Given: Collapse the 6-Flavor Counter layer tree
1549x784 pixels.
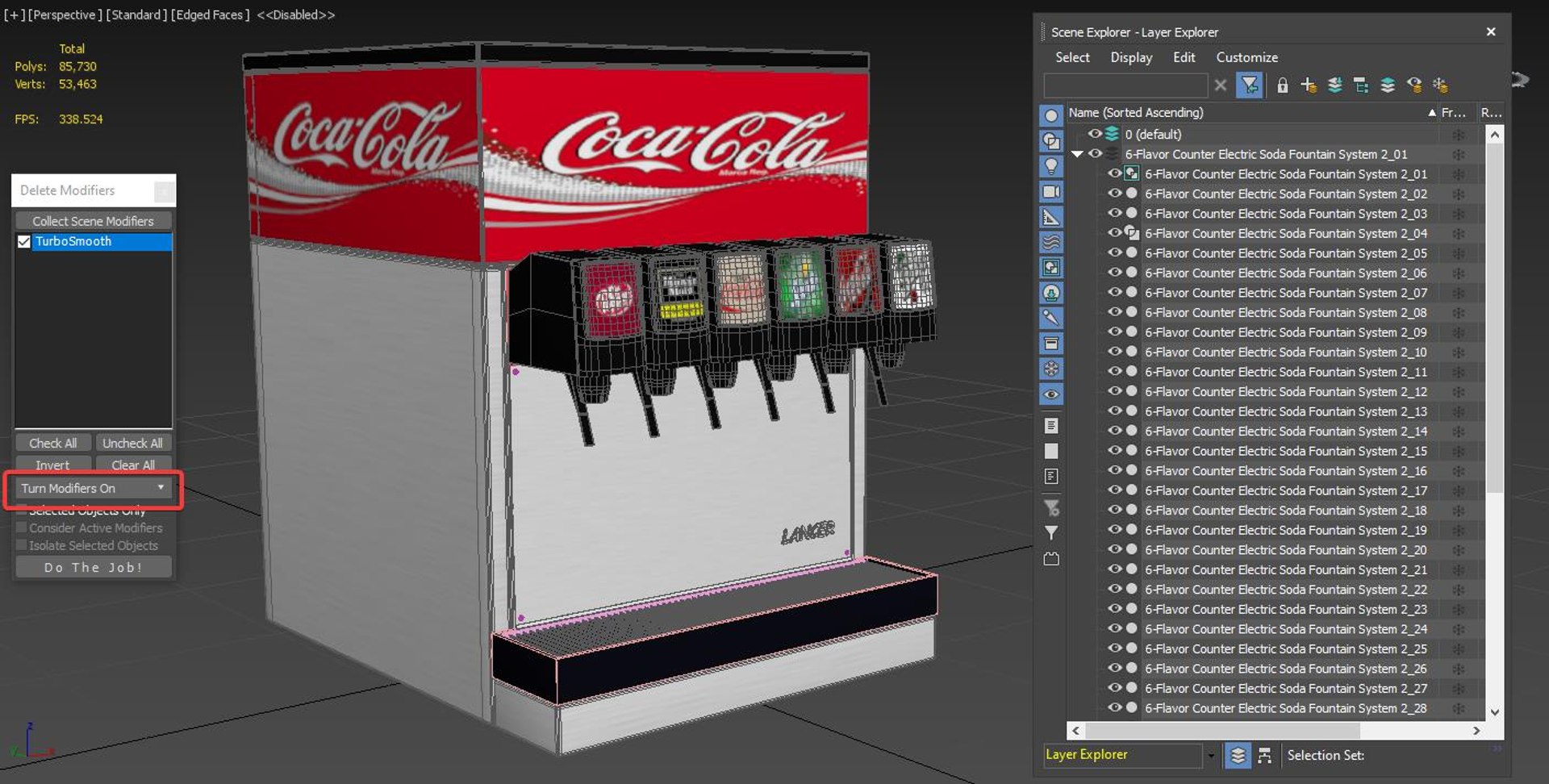Looking at the screenshot, I should coord(1077,154).
